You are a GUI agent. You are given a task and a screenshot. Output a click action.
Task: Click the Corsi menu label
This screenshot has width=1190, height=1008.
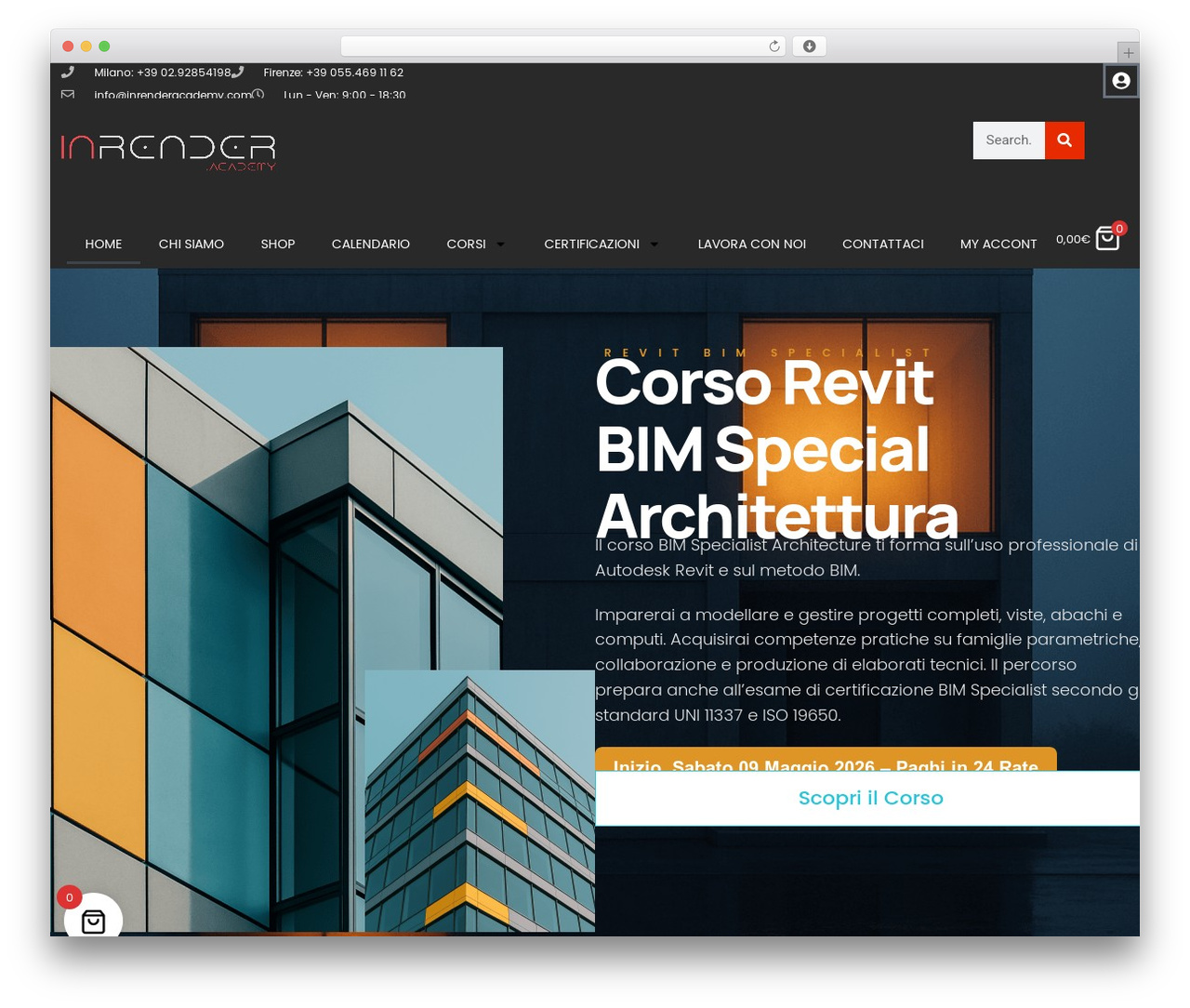466,244
